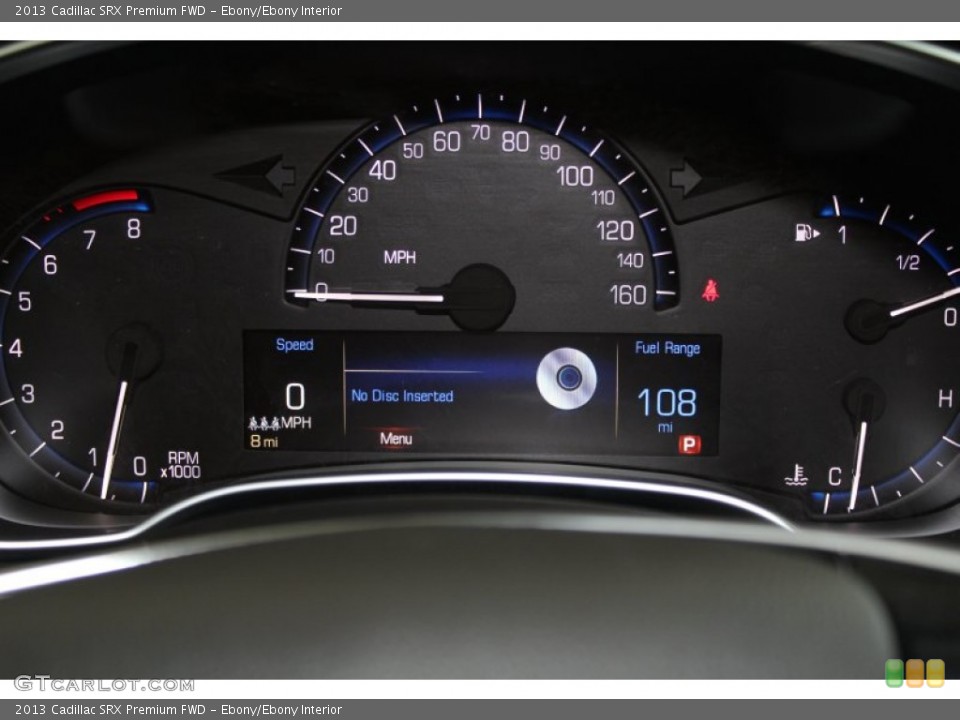The height and width of the screenshot is (720, 960).
Task: Click the RPM x1000 label
Action: pyautogui.click(x=181, y=465)
